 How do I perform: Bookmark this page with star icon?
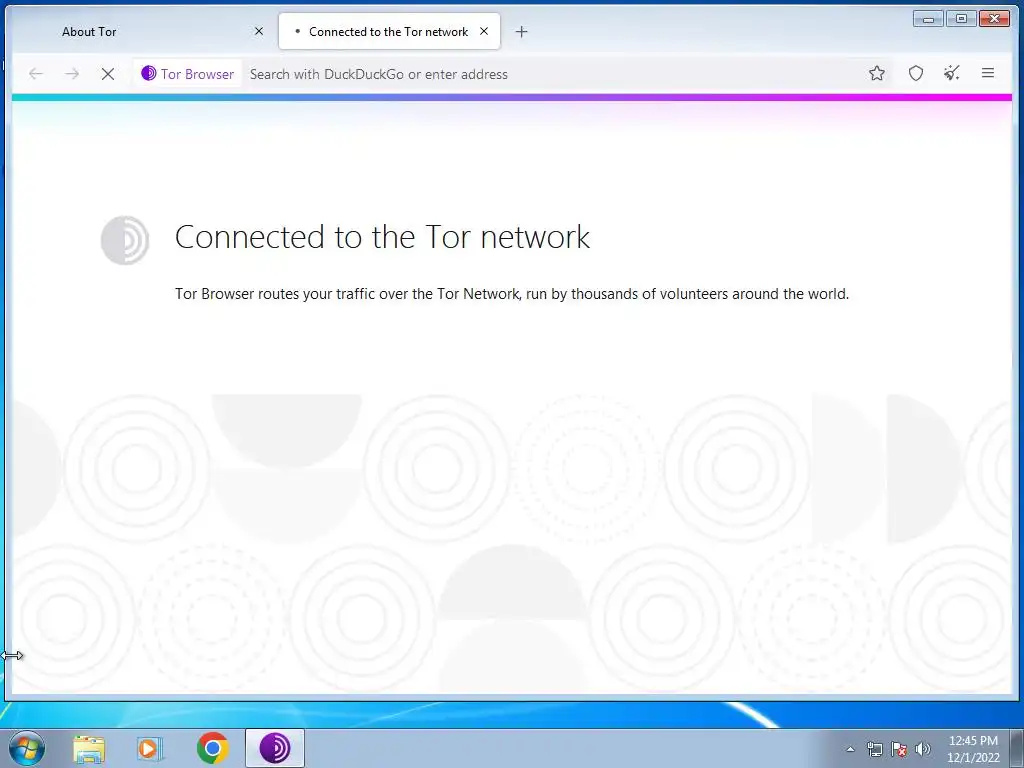coord(876,74)
